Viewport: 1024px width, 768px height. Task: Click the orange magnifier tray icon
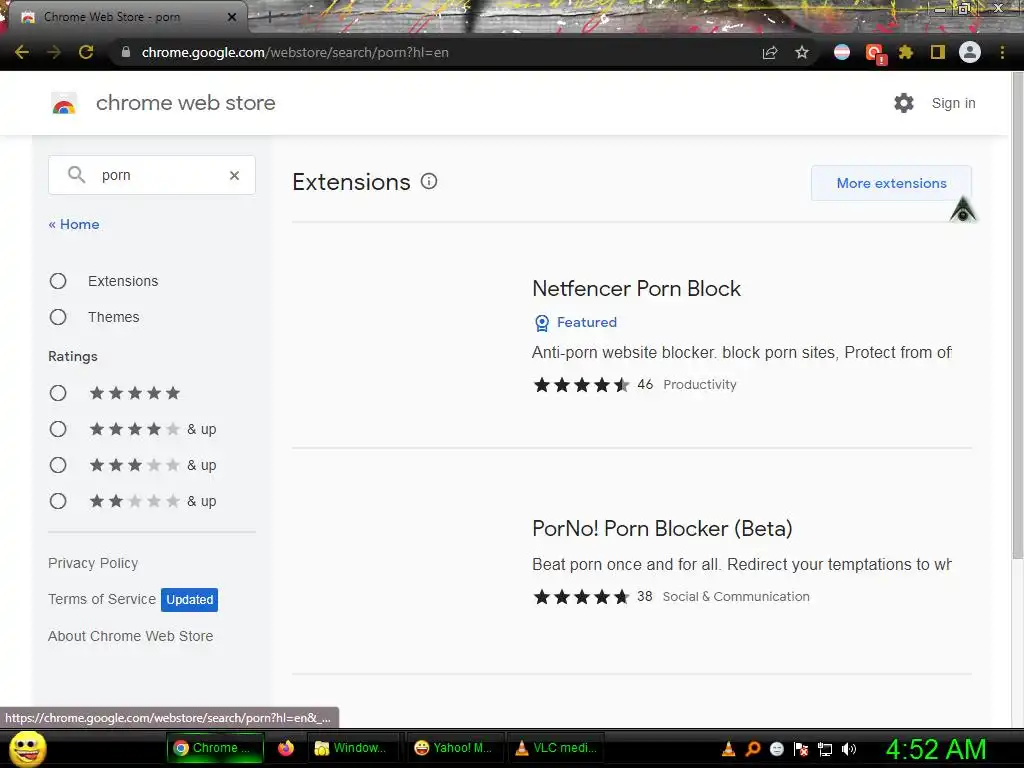(752, 749)
